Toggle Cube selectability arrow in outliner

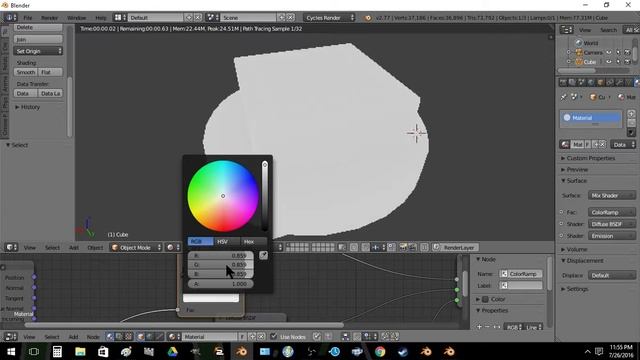coord(618,62)
